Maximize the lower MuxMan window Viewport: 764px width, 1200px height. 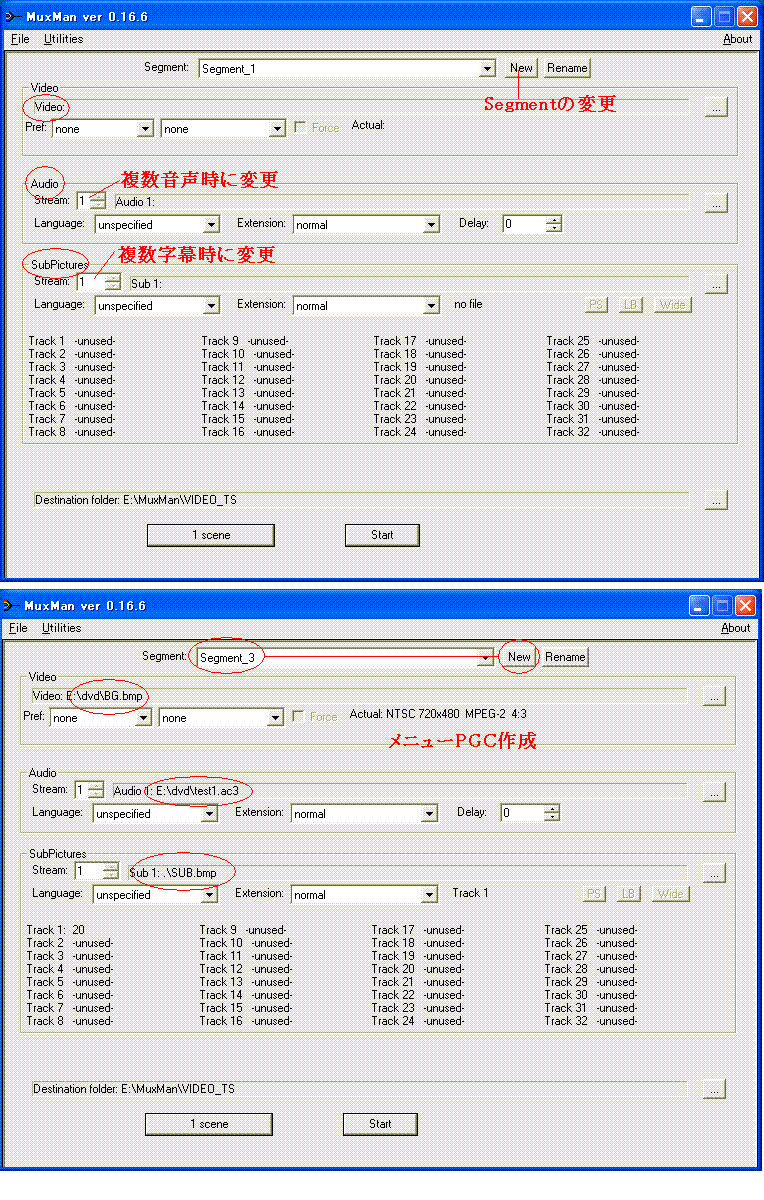[x=723, y=606]
